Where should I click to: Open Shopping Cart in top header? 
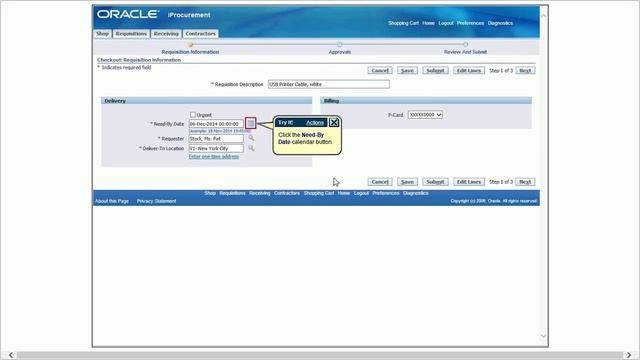coord(403,23)
